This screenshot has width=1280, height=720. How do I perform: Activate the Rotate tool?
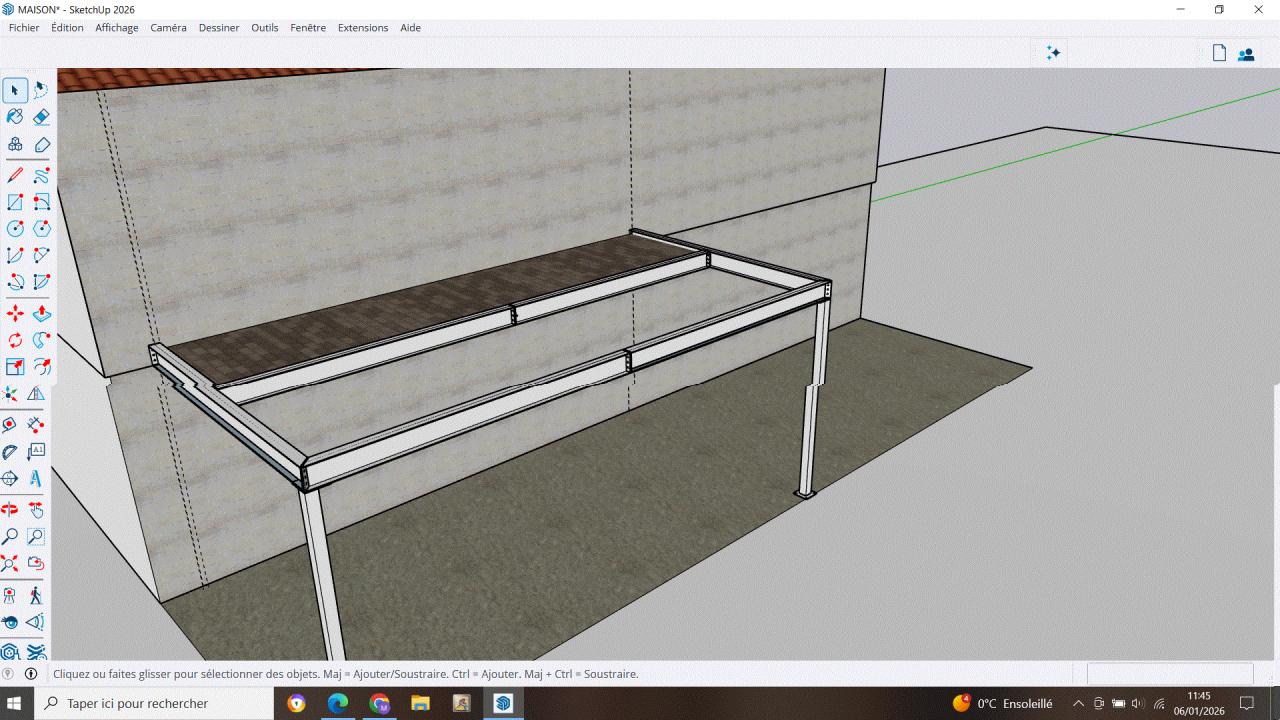click(x=15, y=340)
